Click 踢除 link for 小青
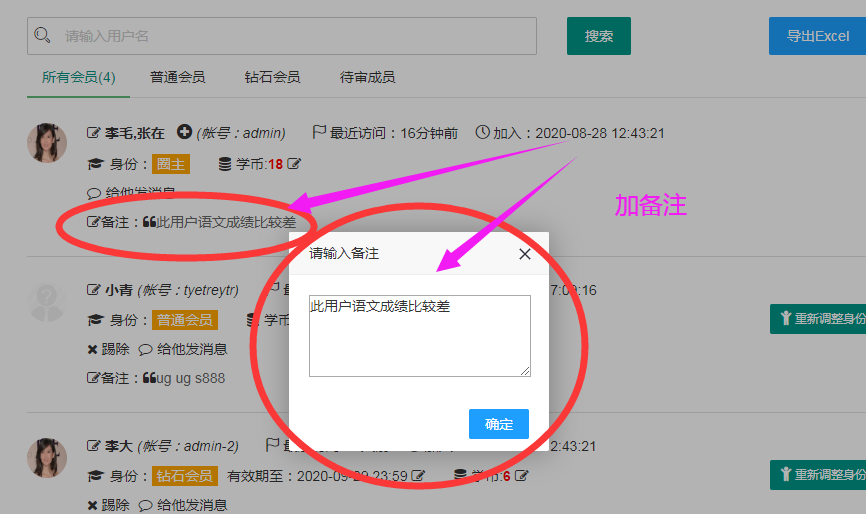This screenshot has height=514, width=866. 108,349
